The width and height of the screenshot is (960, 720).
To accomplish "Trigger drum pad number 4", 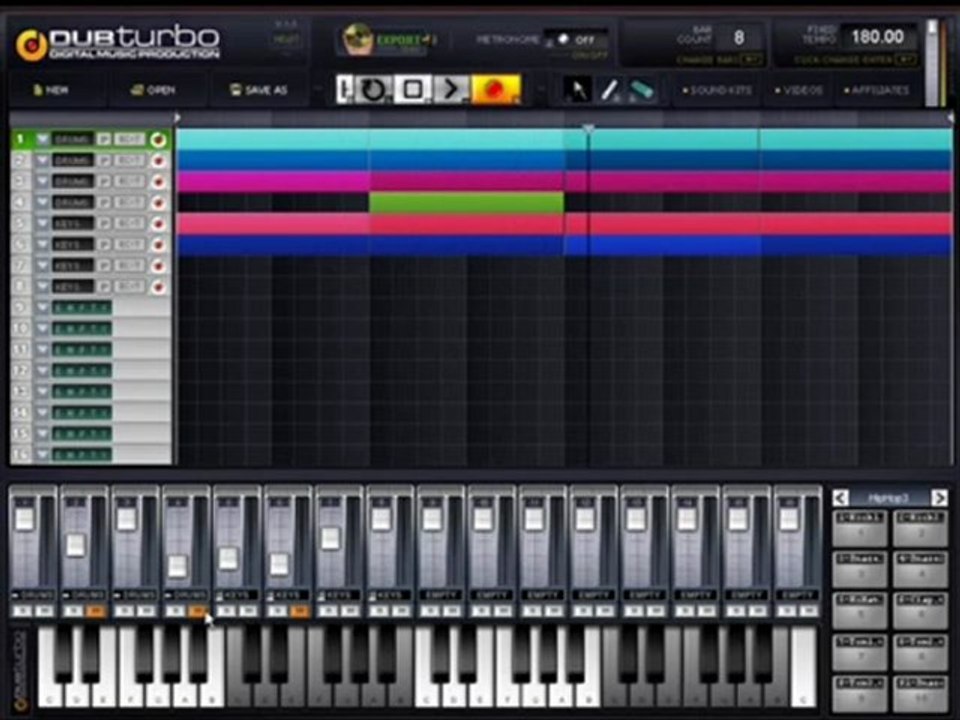I will click(920, 569).
